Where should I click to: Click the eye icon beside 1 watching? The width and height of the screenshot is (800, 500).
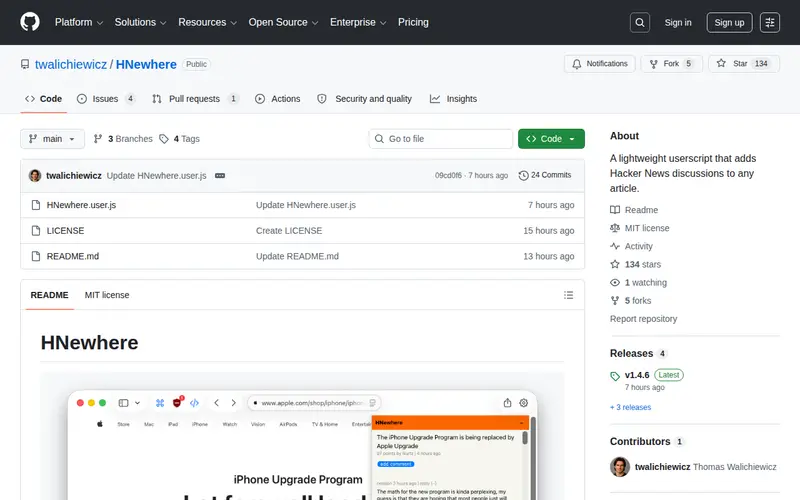click(615, 282)
